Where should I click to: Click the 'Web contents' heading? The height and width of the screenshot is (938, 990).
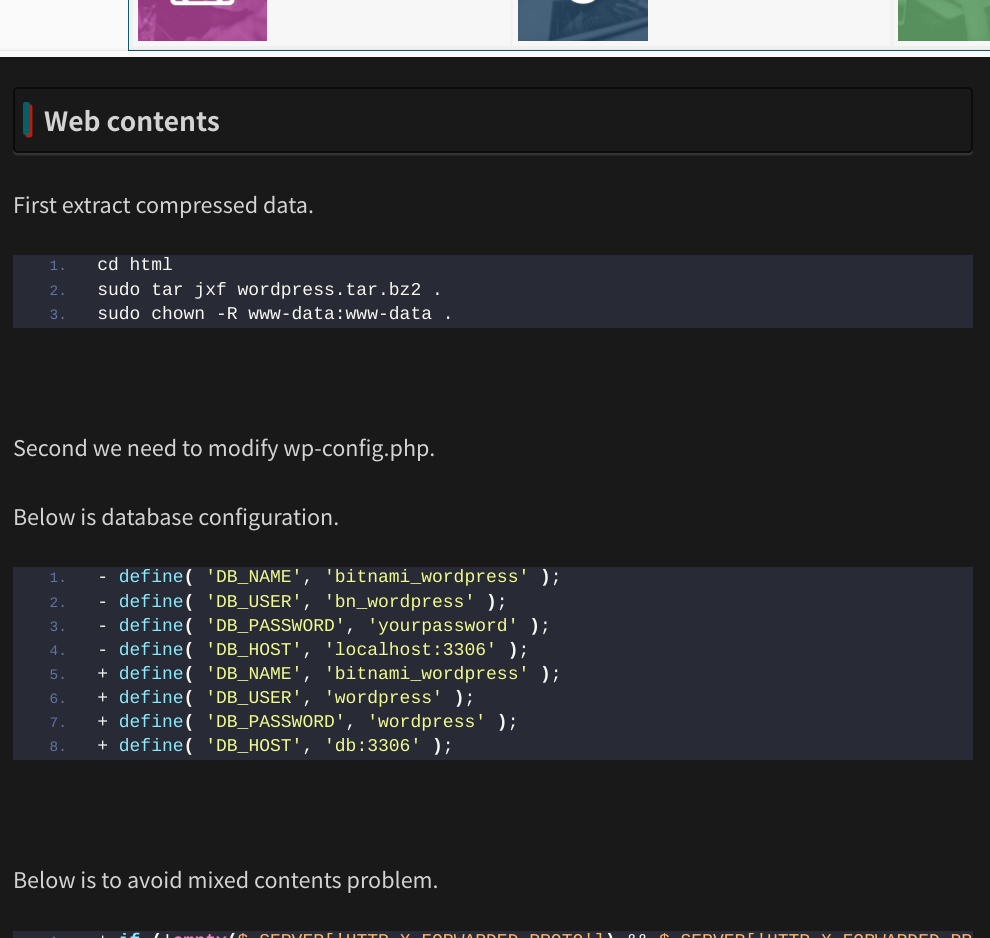click(131, 121)
